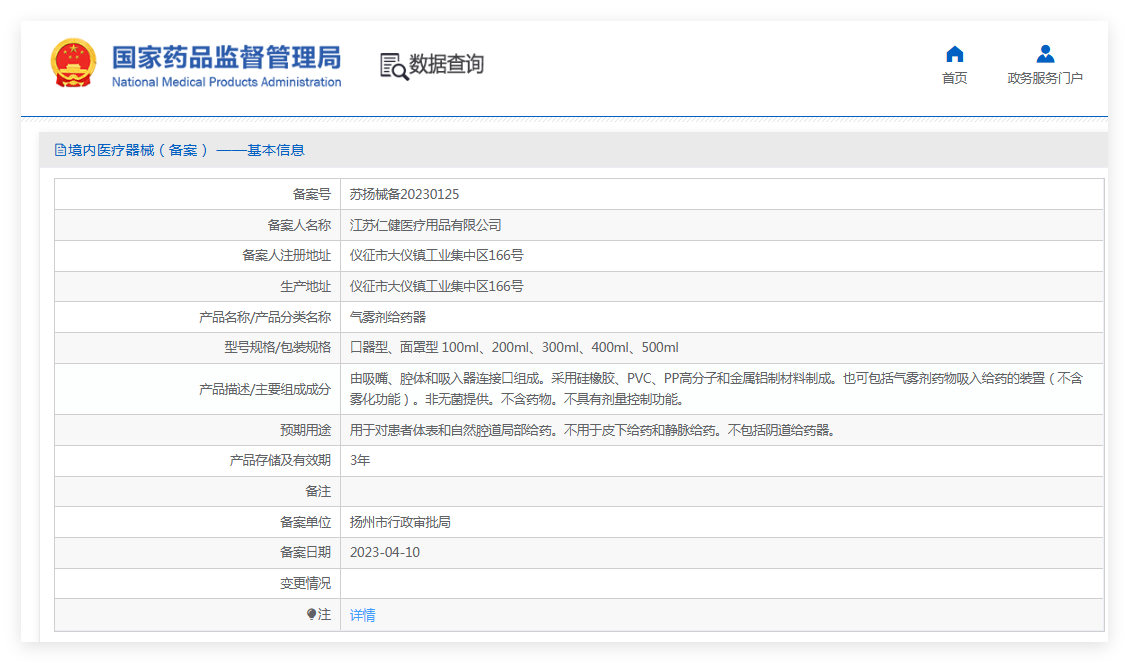1129x663 pixels.
Task: Click the 政务服务门户 text link
Action: 1045,78
